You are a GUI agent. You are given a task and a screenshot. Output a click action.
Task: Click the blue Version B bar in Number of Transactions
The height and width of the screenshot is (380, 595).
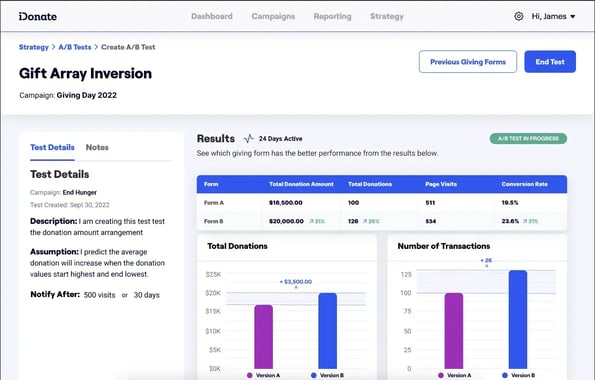tap(518, 319)
